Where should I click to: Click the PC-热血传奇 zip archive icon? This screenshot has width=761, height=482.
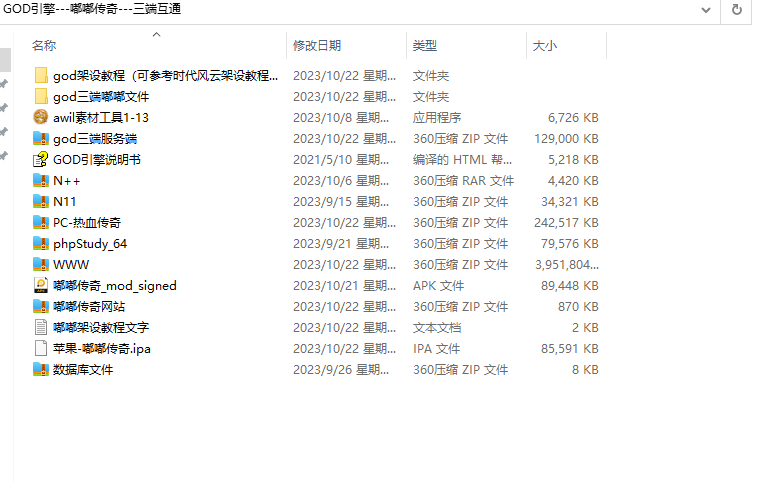point(41,222)
